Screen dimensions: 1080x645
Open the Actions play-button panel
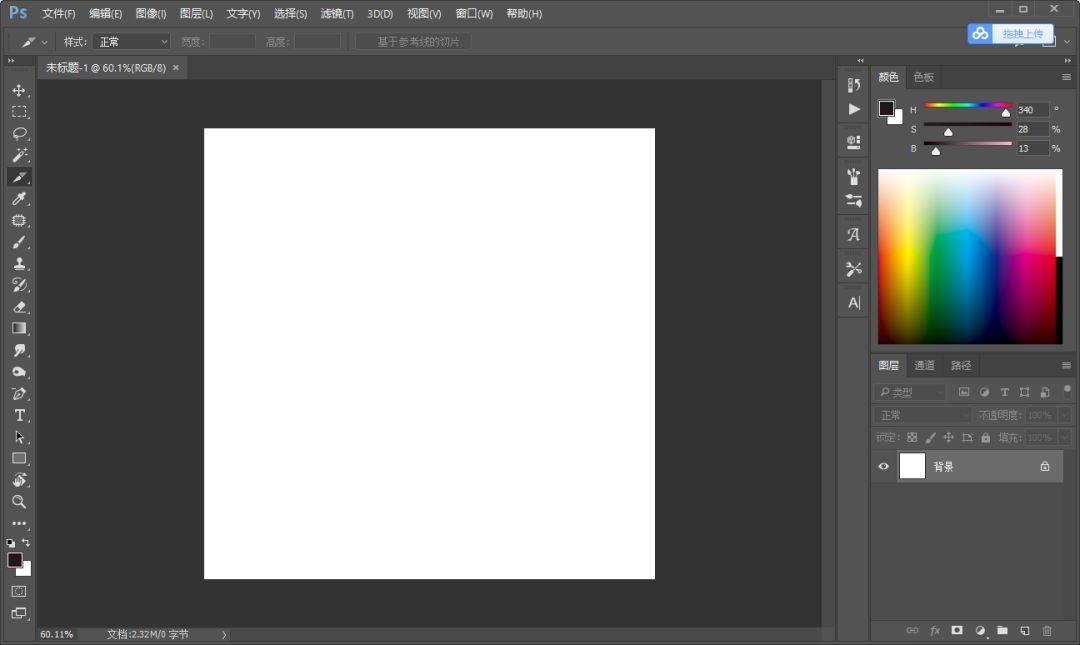tap(853, 109)
